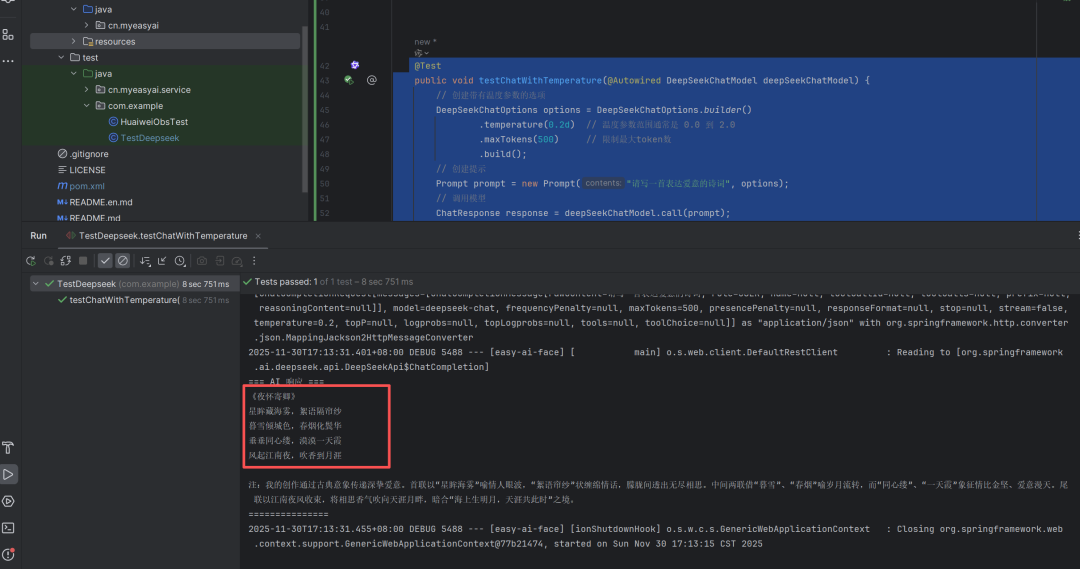The height and width of the screenshot is (569, 1080).
Task: Close the TestDeepseek.testChatWithTemperature run tab
Action: click(260, 236)
